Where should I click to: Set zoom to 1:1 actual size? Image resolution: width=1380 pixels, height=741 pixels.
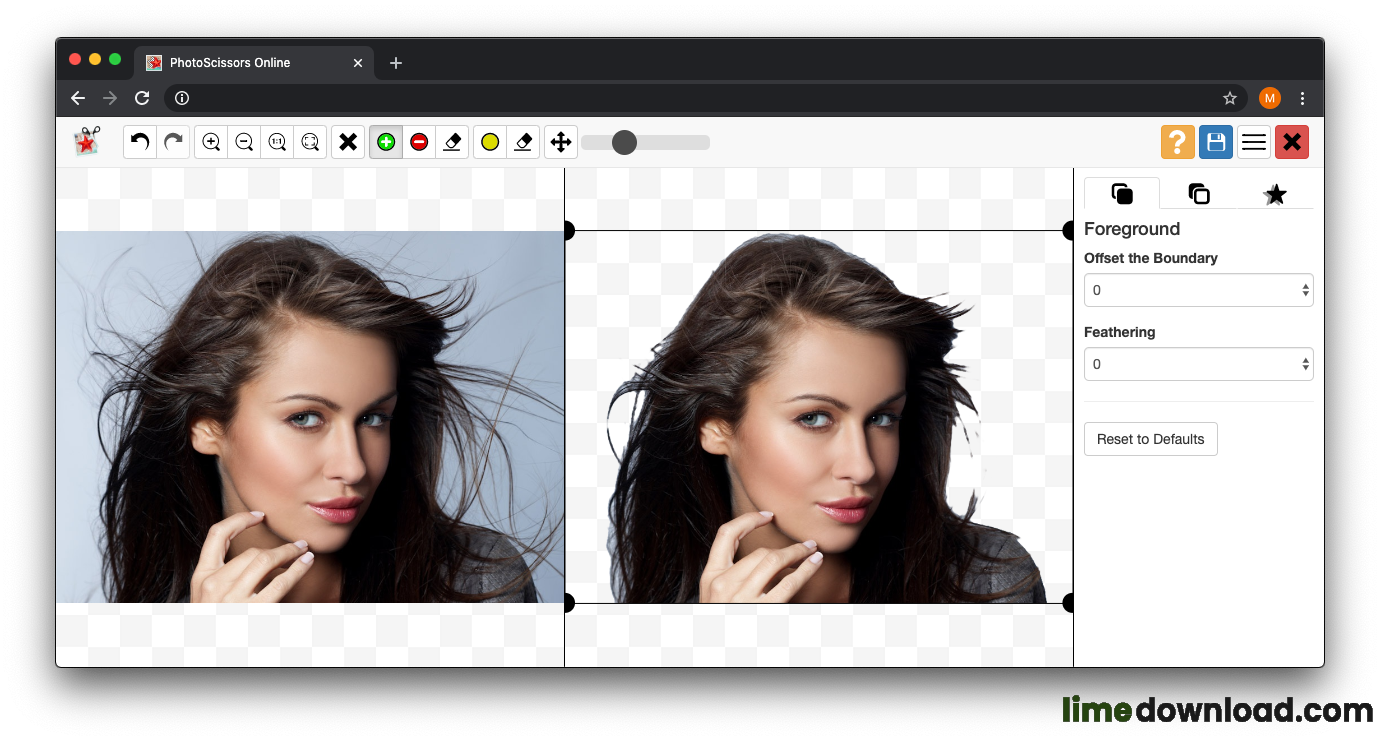coord(277,142)
